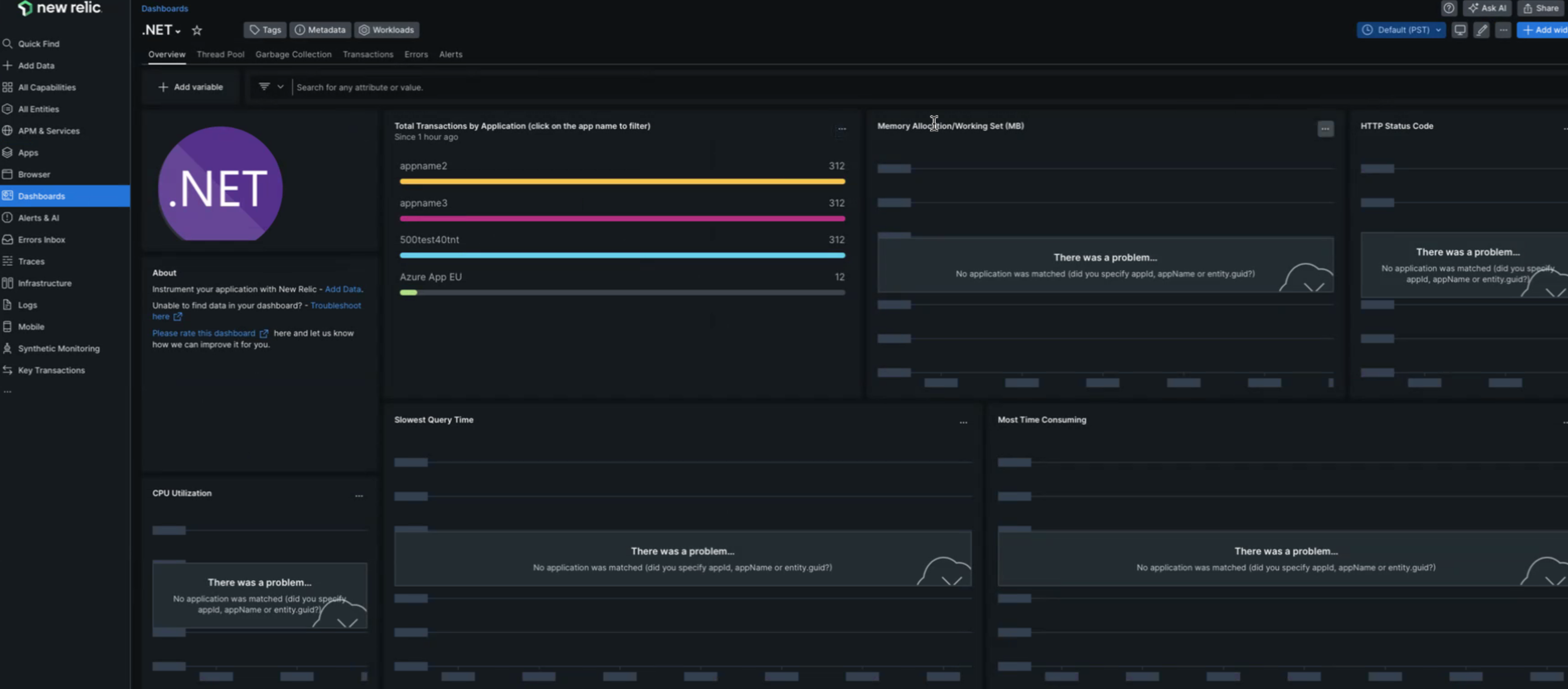Switch to Thread Pool tab
This screenshot has height=689, width=1568.
tap(220, 54)
